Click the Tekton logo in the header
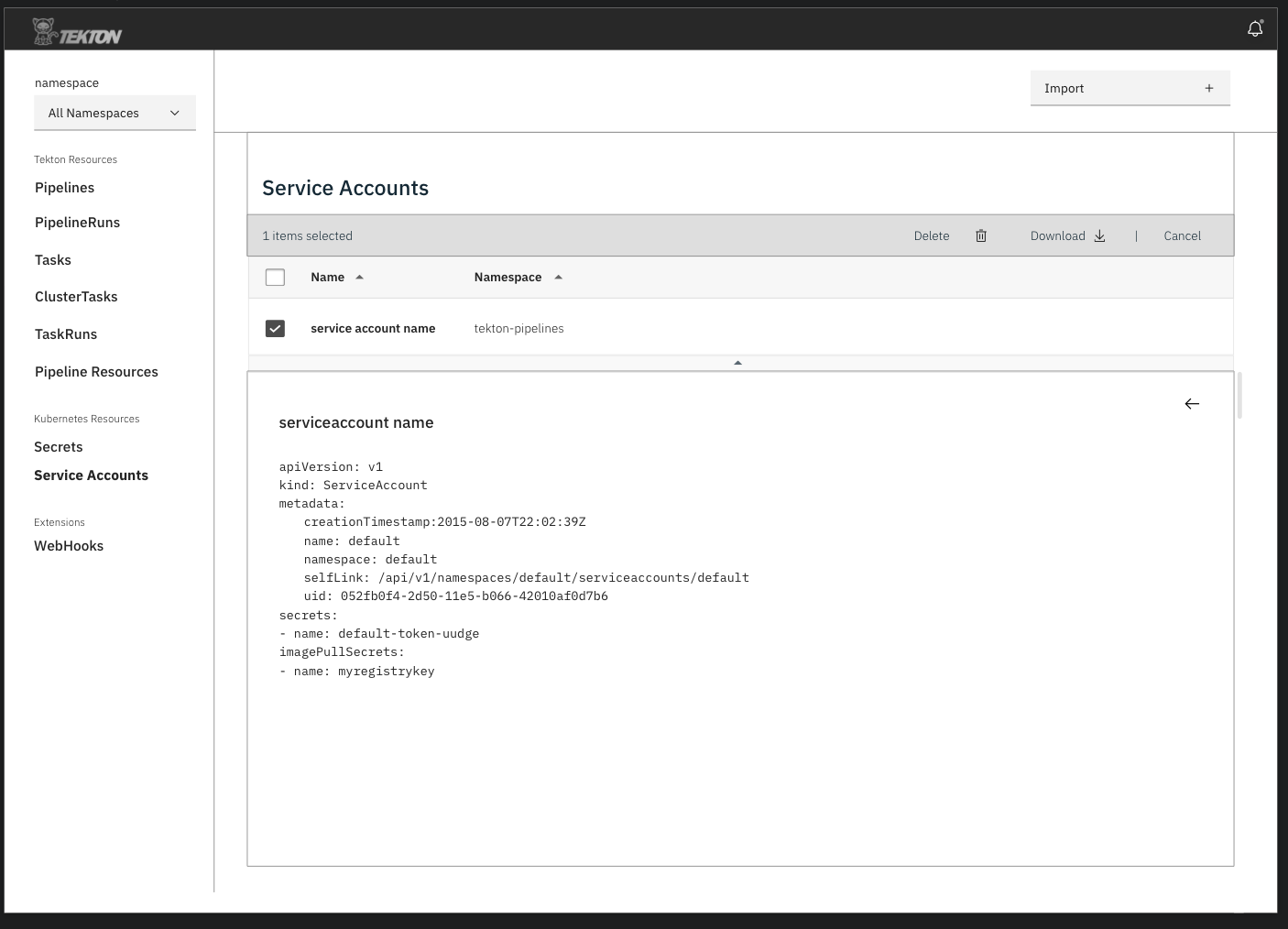The image size is (1288, 929). coord(76,28)
